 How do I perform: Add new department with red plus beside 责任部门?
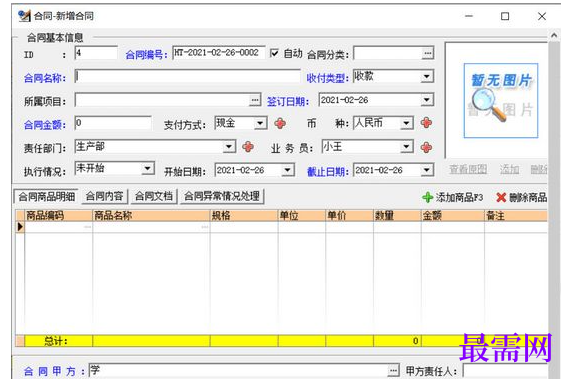(248, 147)
